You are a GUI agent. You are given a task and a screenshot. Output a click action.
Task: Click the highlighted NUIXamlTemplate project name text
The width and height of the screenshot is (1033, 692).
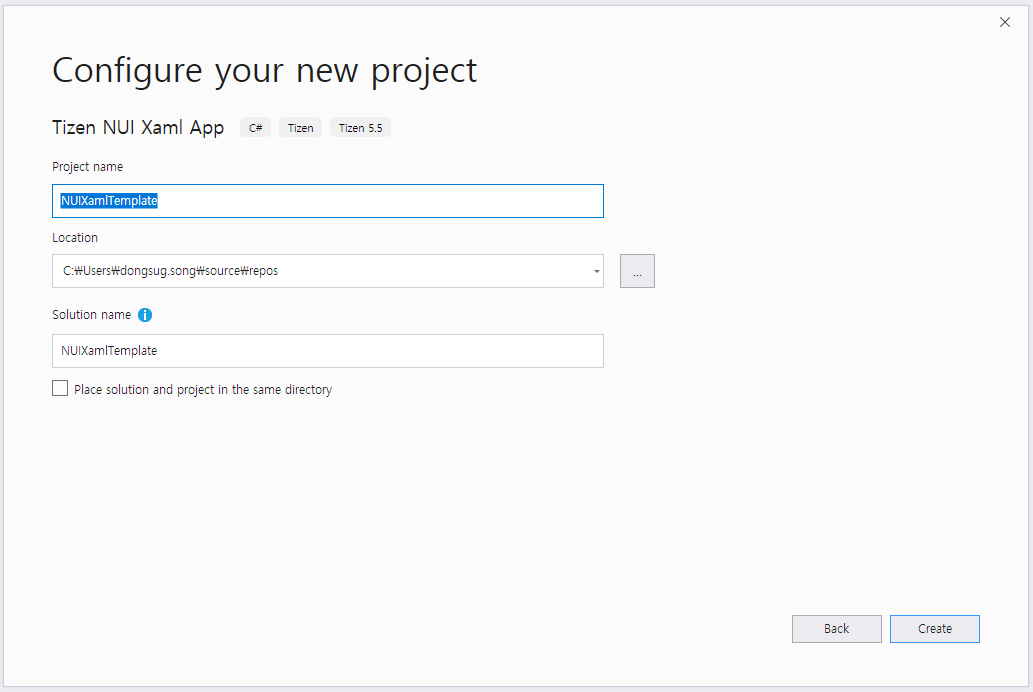click(x=109, y=201)
